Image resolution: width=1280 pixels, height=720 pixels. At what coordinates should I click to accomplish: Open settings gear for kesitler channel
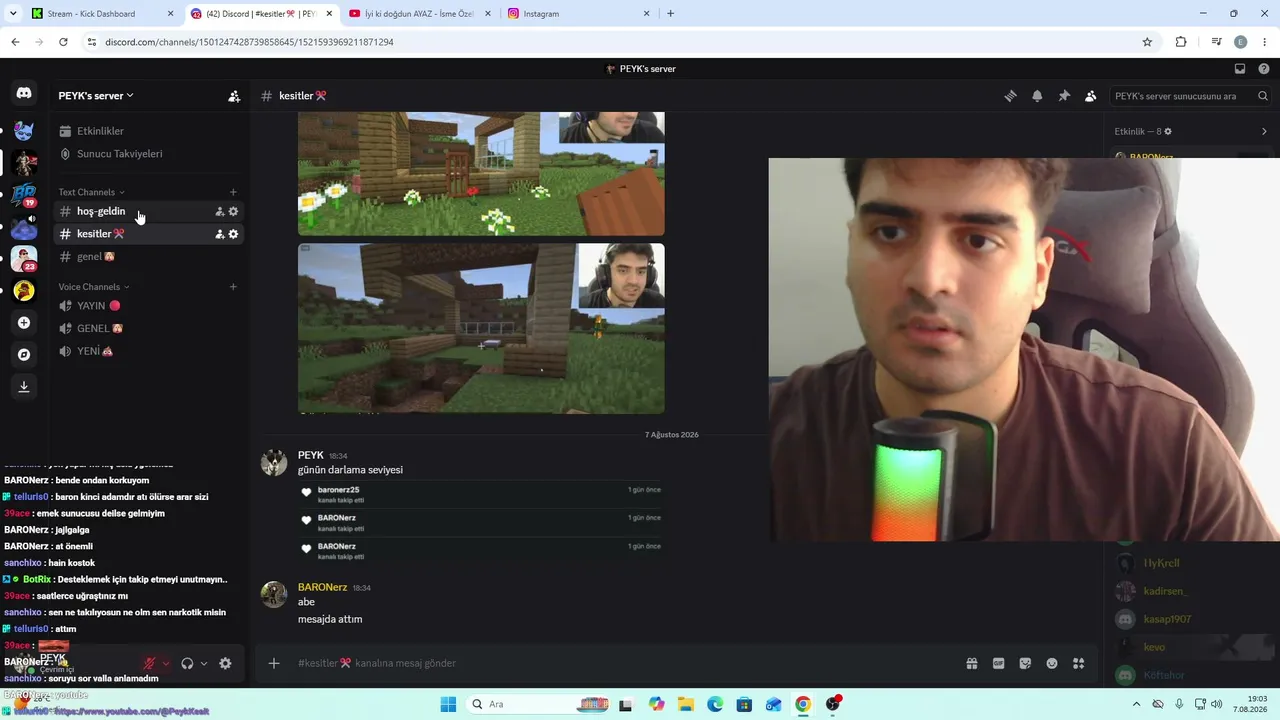[233, 234]
